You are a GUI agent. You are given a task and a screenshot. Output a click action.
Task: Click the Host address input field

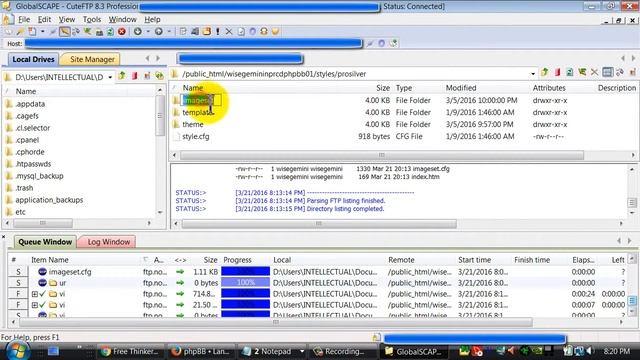coord(193,43)
